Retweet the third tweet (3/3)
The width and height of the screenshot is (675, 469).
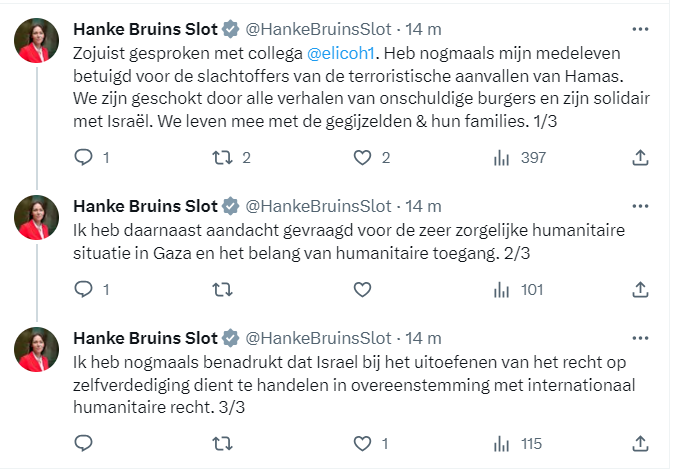[224, 443]
